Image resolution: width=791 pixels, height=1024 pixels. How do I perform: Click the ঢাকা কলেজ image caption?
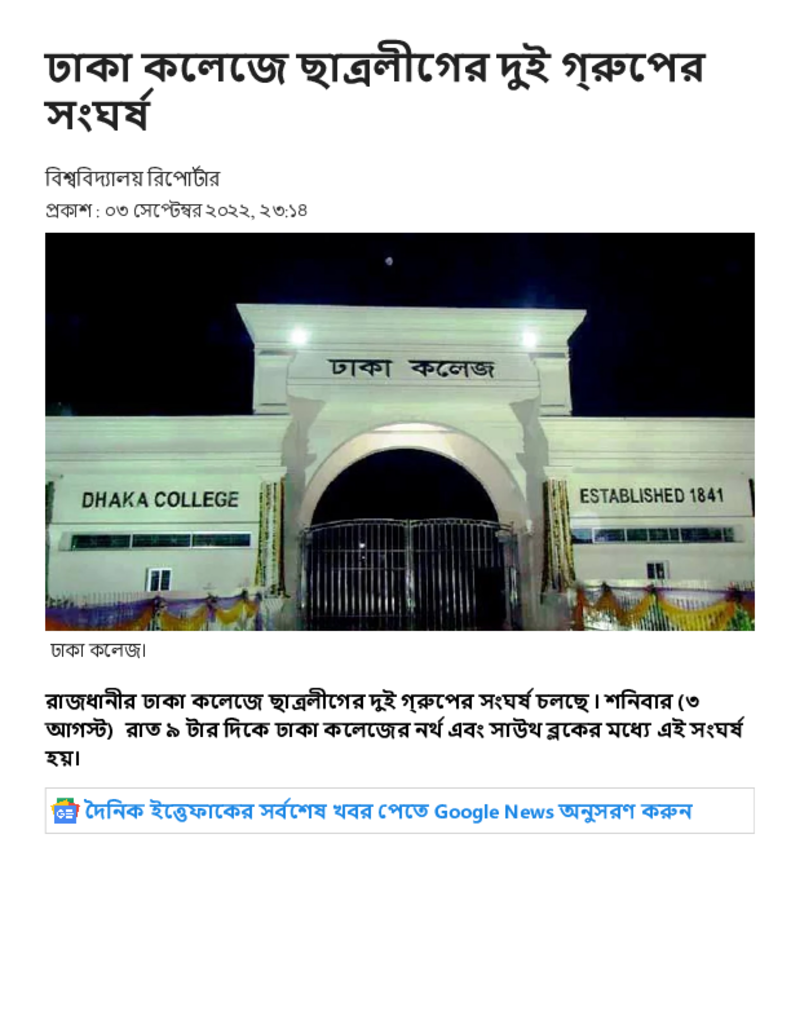coord(99,650)
